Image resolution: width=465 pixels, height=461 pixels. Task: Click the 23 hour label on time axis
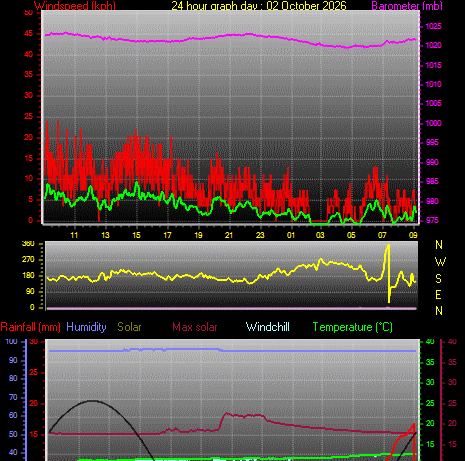tap(260, 235)
